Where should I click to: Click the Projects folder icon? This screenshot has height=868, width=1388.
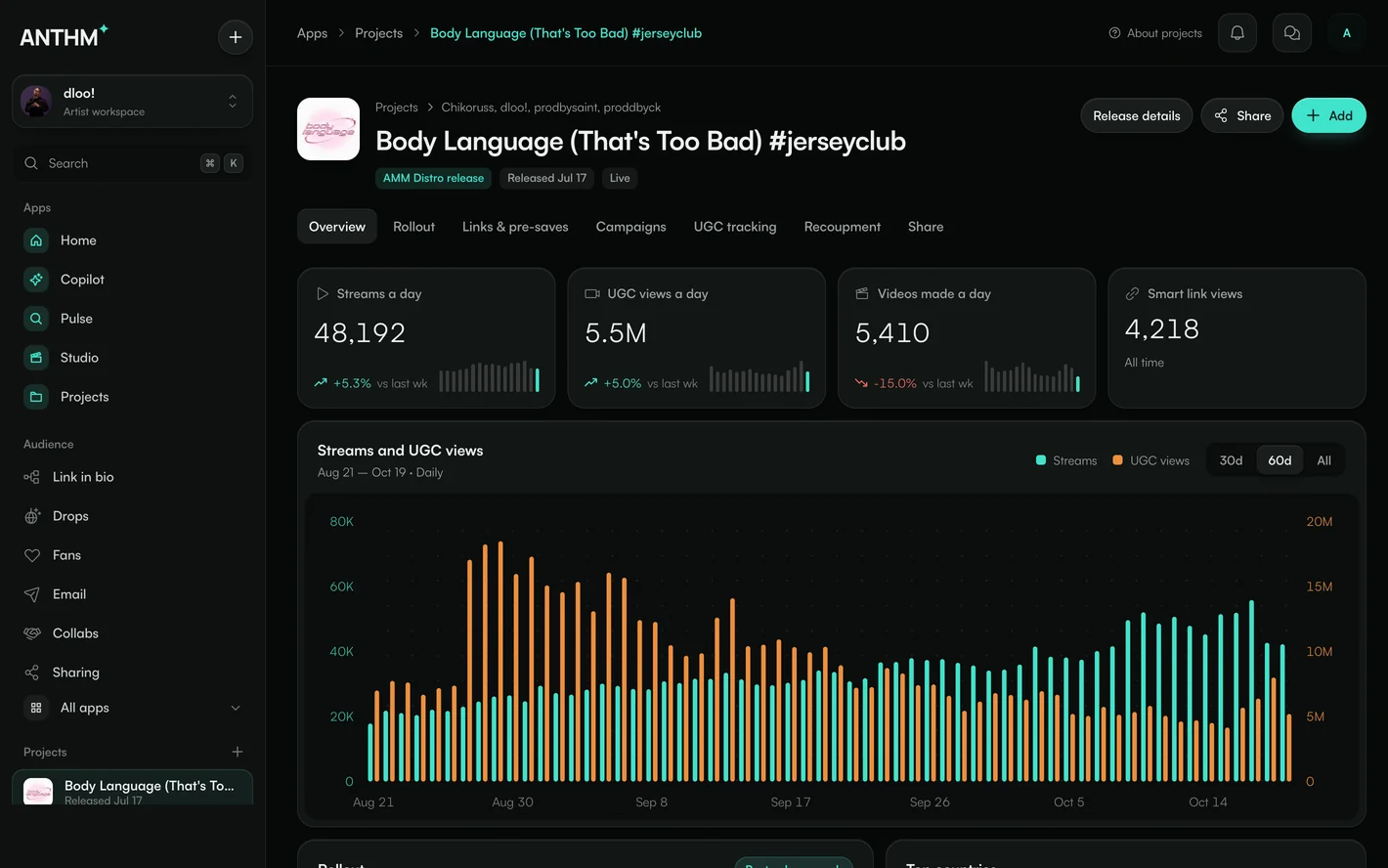click(36, 397)
